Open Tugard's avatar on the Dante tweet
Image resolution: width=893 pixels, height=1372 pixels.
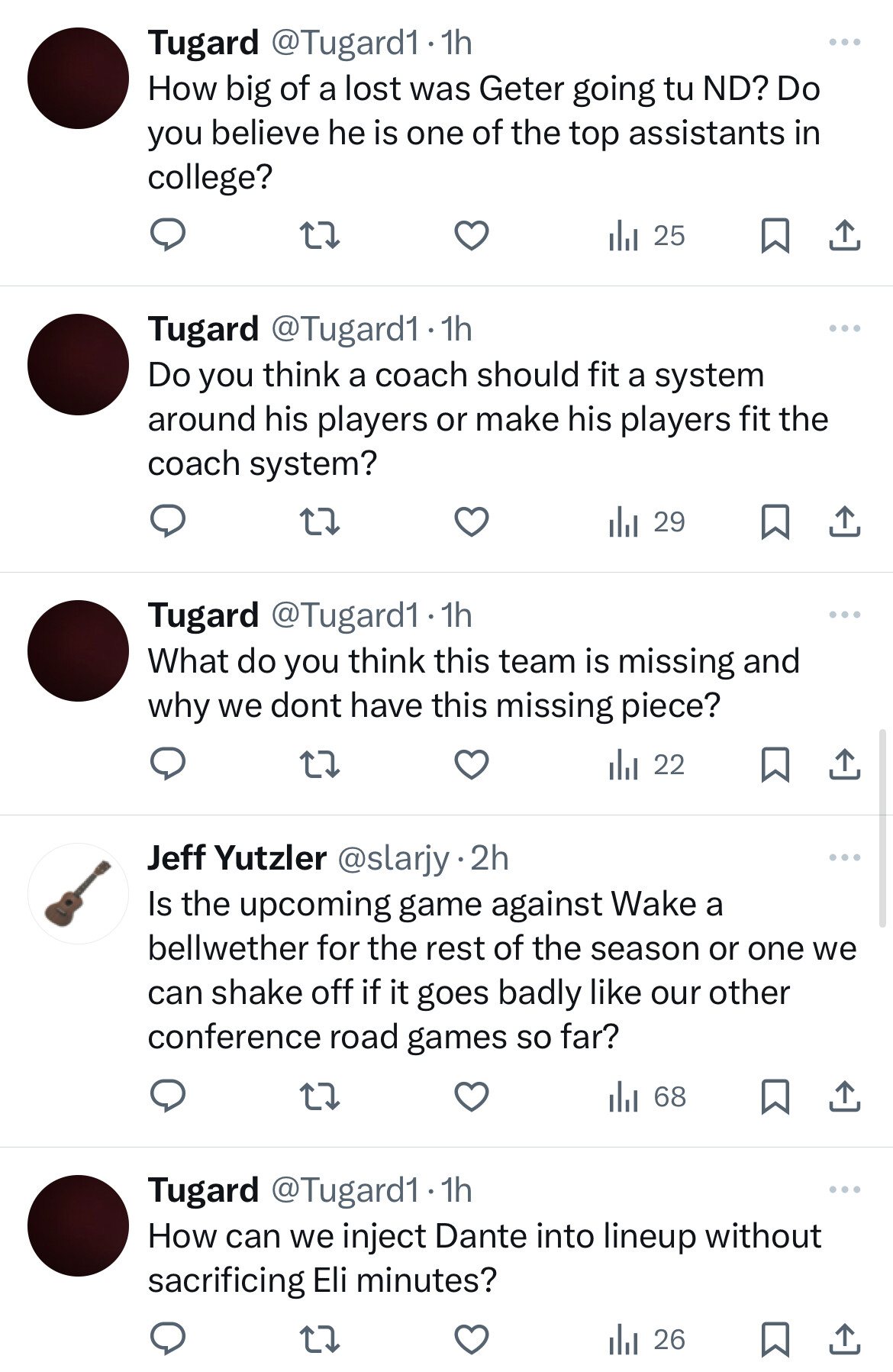tap(78, 1225)
